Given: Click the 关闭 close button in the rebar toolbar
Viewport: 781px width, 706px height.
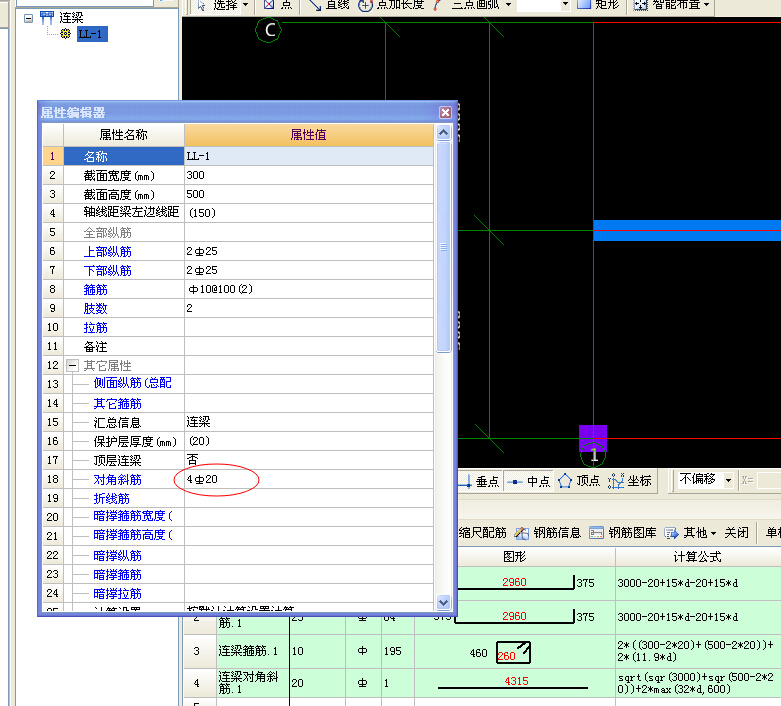Looking at the screenshot, I should (x=736, y=533).
